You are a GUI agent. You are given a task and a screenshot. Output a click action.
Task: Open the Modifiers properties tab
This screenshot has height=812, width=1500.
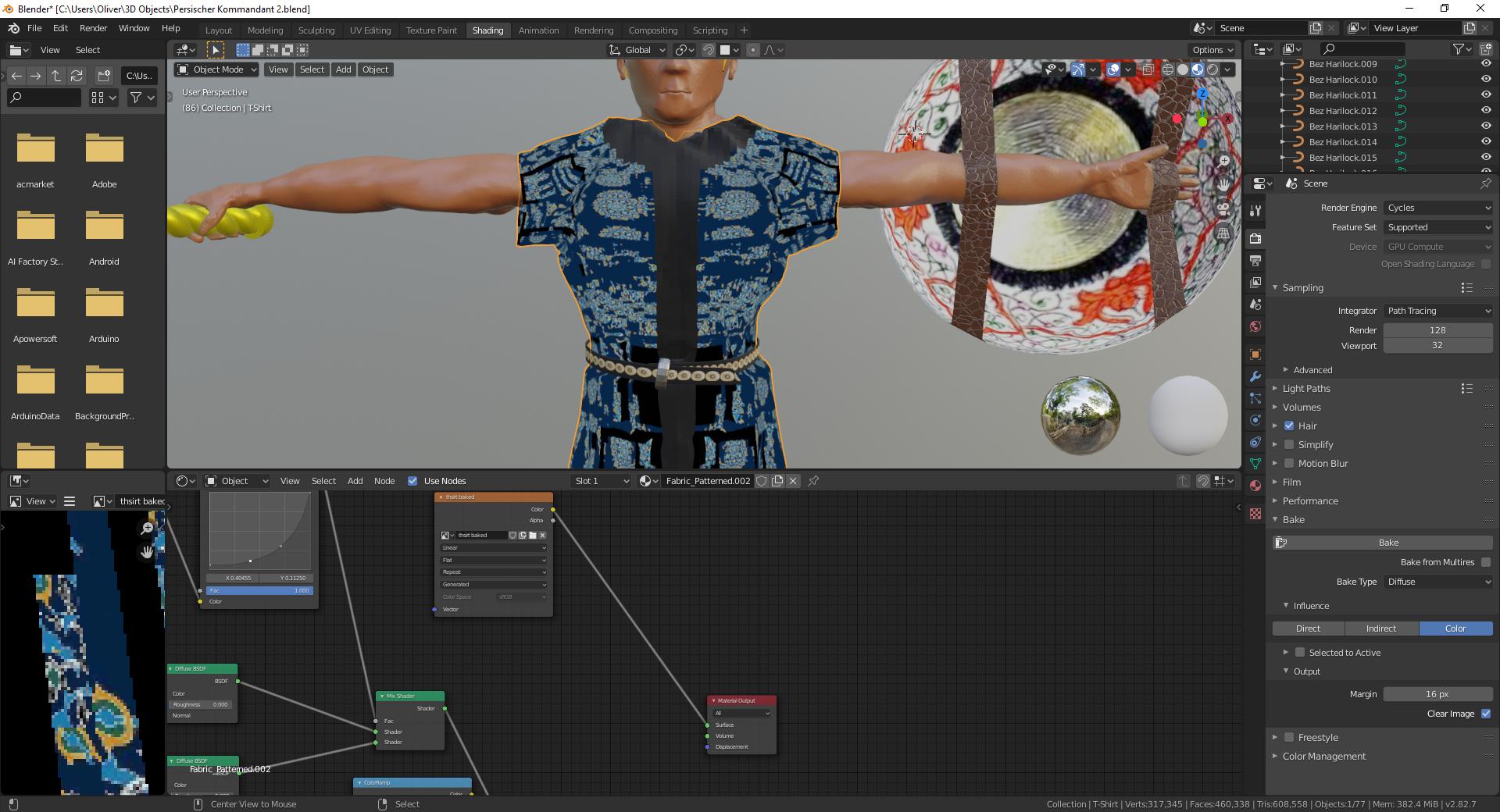[x=1255, y=376]
